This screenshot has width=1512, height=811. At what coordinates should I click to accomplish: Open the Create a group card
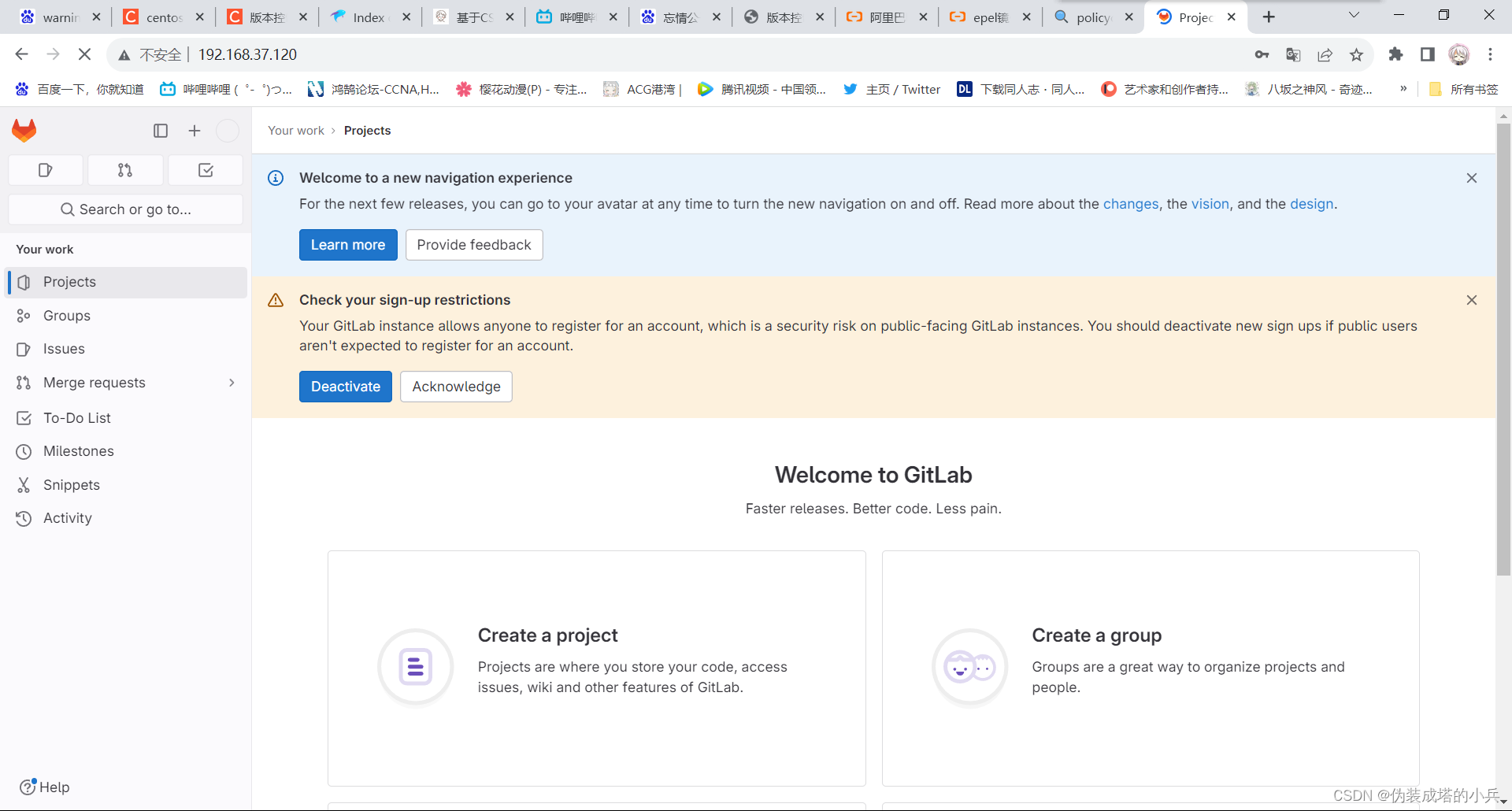tap(1151, 668)
